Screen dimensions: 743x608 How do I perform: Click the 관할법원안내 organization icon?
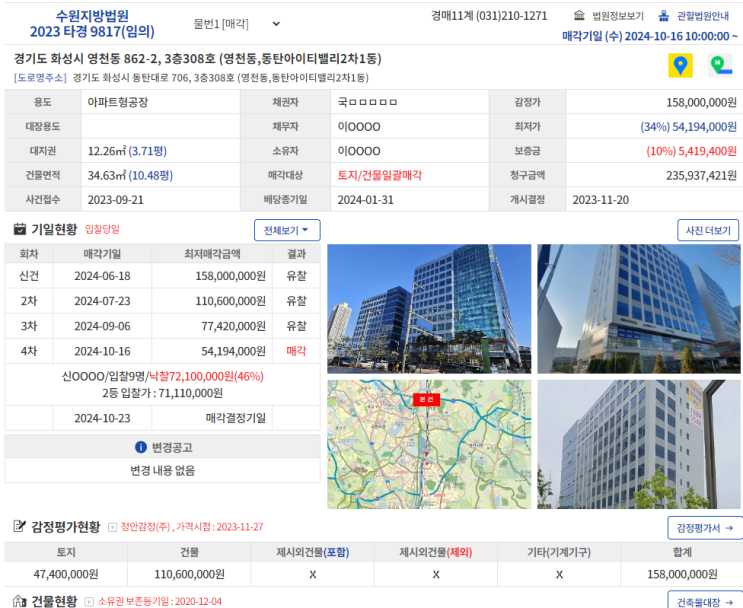point(664,16)
